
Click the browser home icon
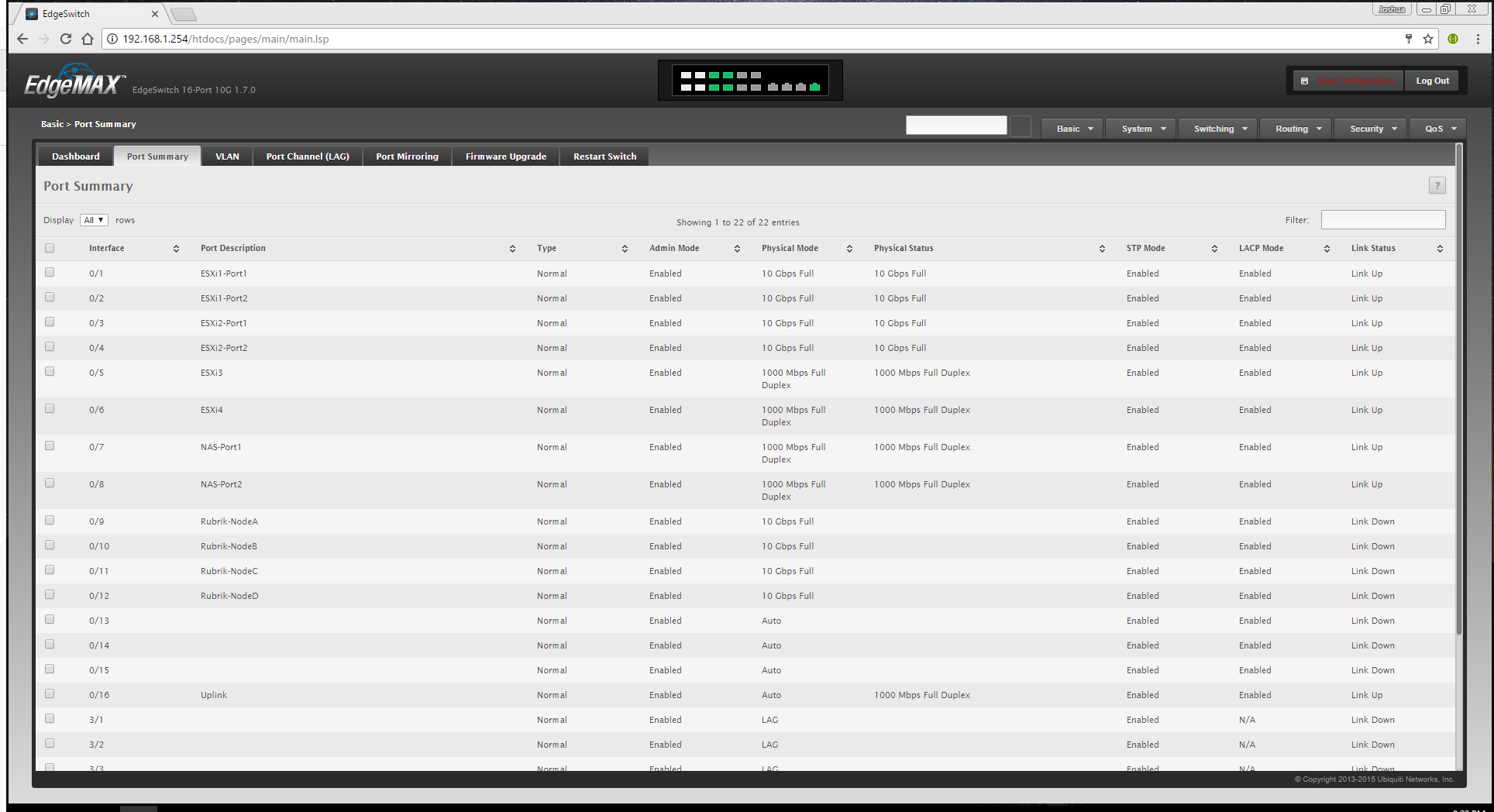point(88,39)
